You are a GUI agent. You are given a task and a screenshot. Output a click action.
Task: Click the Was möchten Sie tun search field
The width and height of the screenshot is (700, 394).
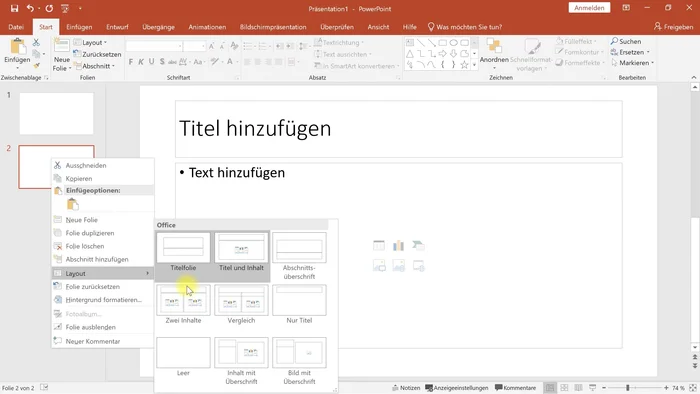pyautogui.click(x=465, y=27)
